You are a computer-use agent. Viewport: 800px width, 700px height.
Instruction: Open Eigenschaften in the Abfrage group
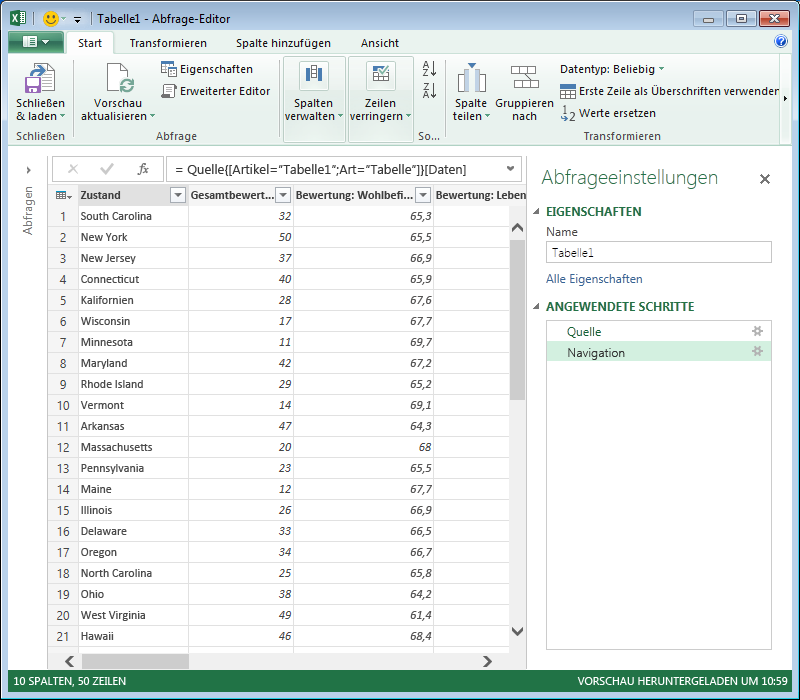pyautogui.click(x=207, y=69)
